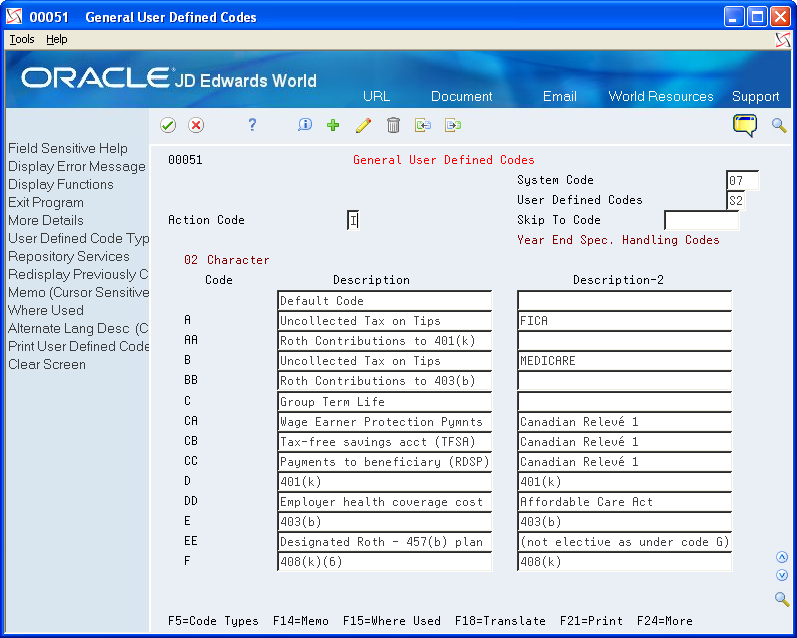
Task: Click Wage Earner Protection Pymnts field
Action: click(385, 421)
